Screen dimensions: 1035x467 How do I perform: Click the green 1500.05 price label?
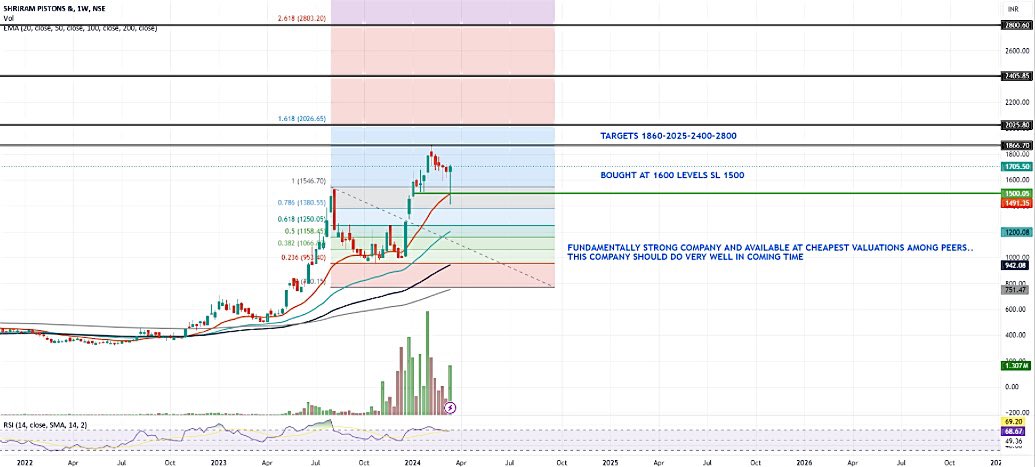tap(1016, 193)
